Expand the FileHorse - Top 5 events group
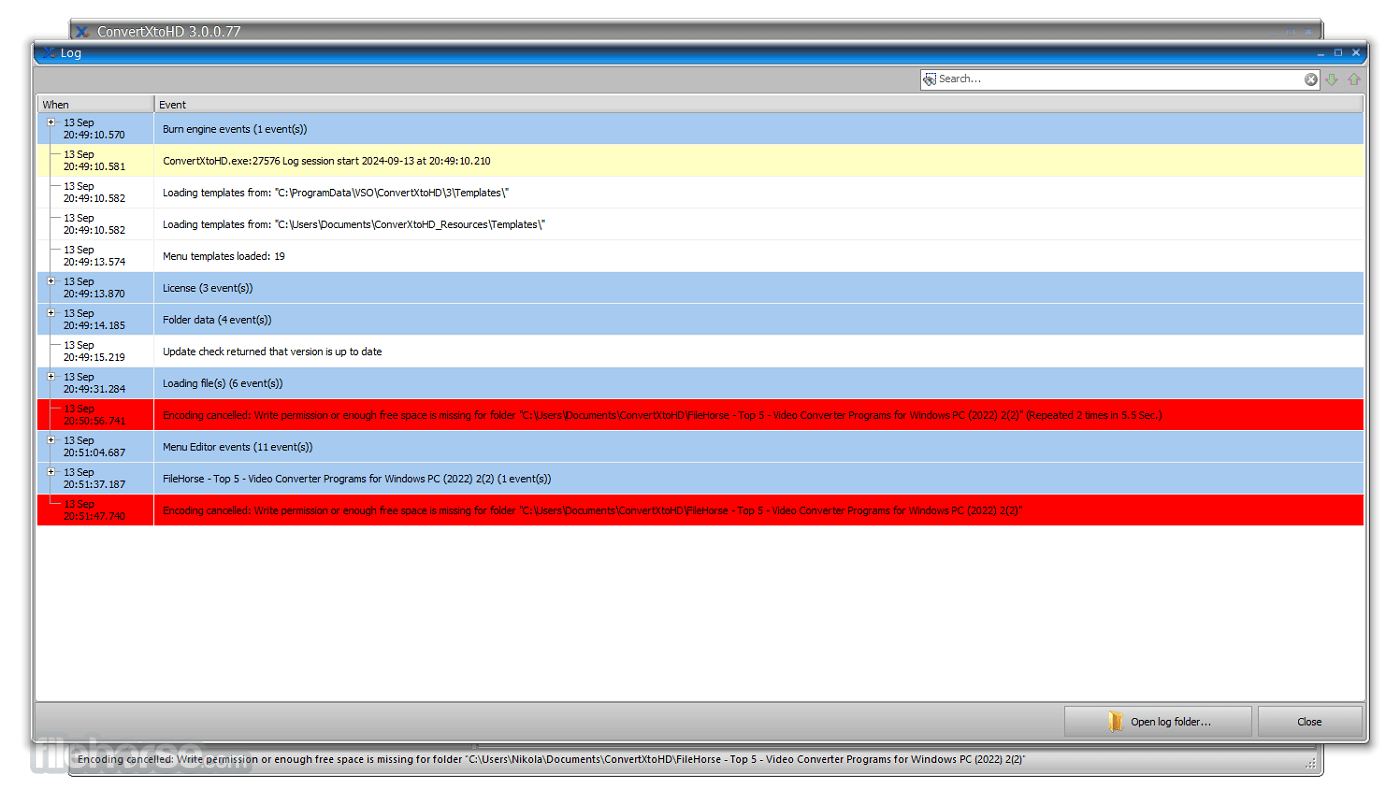Screen dimensions: 1400x804 [x=52, y=472]
